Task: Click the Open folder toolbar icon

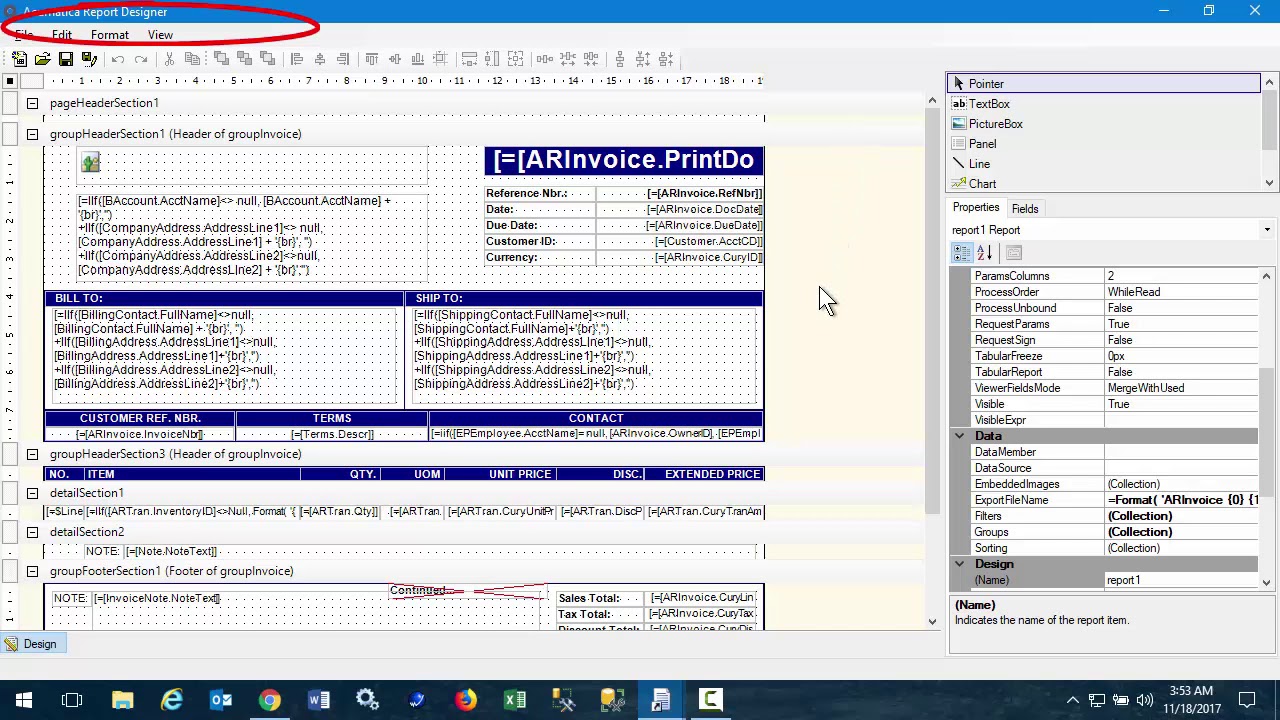Action: pyautogui.click(x=43, y=59)
